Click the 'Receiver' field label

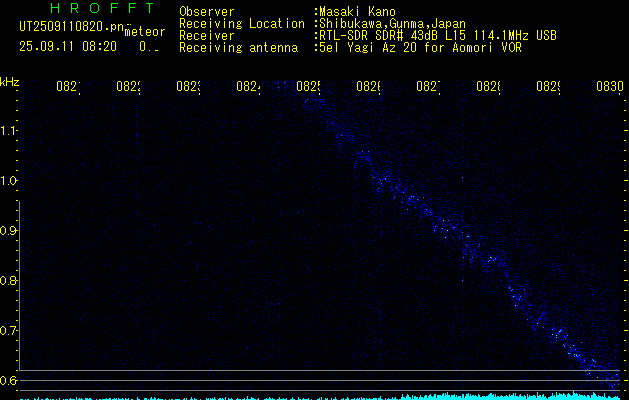tap(207, 36)
